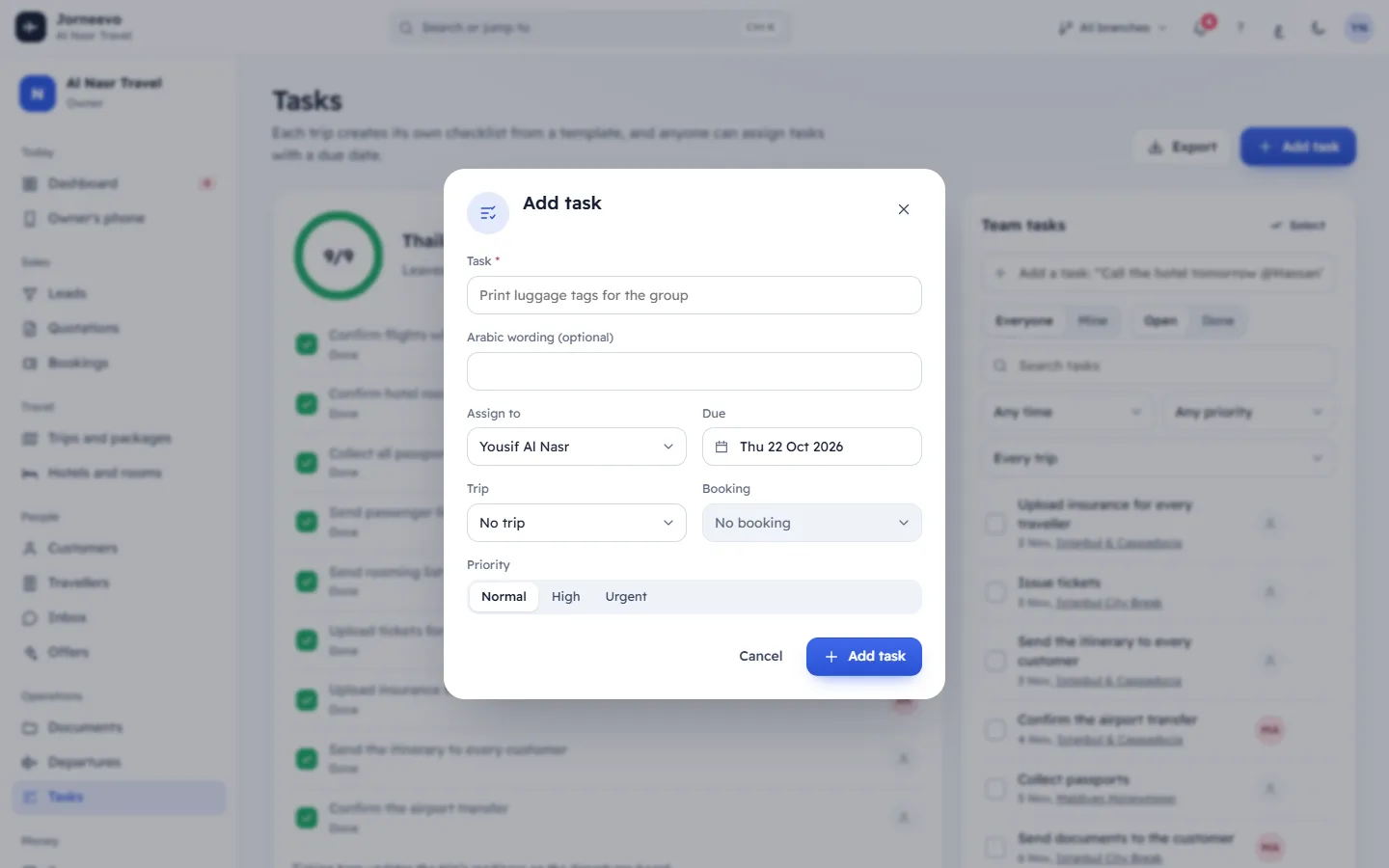Open the Assign to dropdown

(x=576, y=447)
